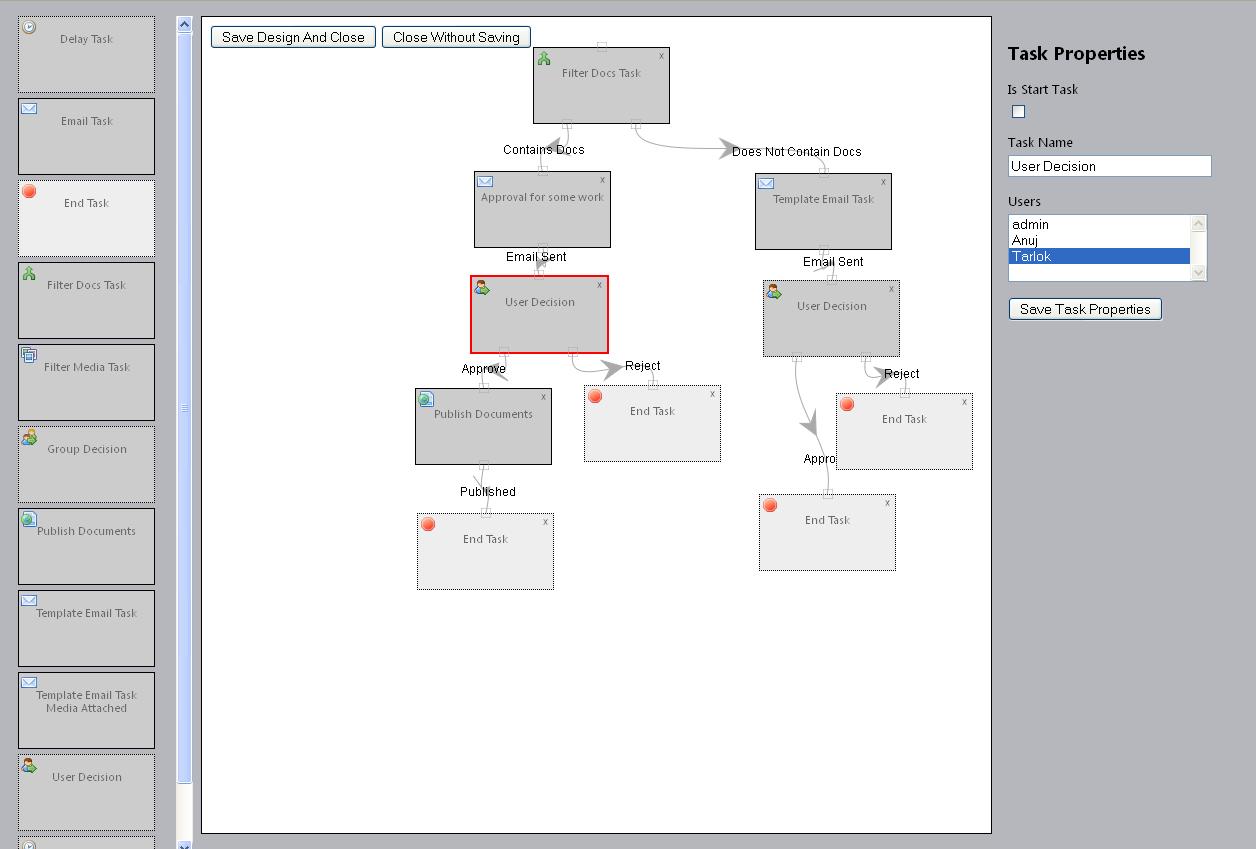Click the Filter Media Task palette icon
The width and height of the screenshot is (1256, 849).
pyautogui.click(x=29, y=355)
